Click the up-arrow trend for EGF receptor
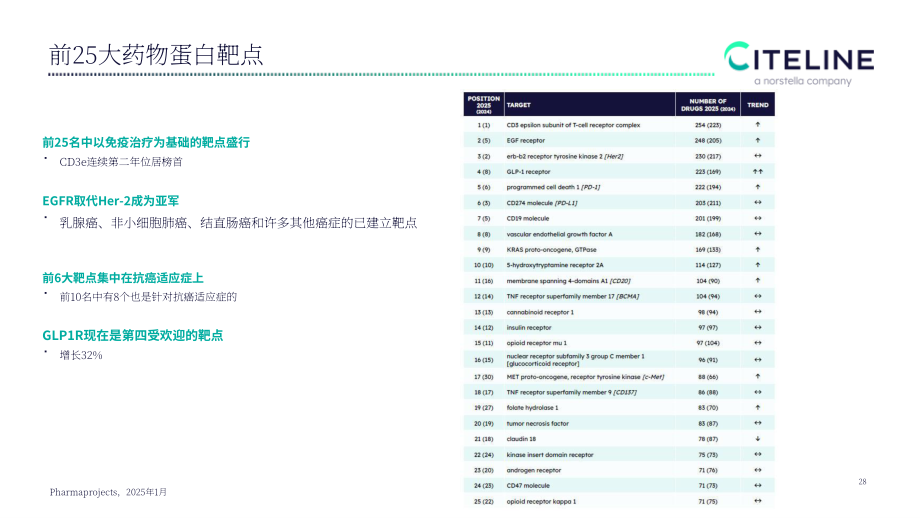Viewport: 920px width, 518px height. tap(757, 140)
